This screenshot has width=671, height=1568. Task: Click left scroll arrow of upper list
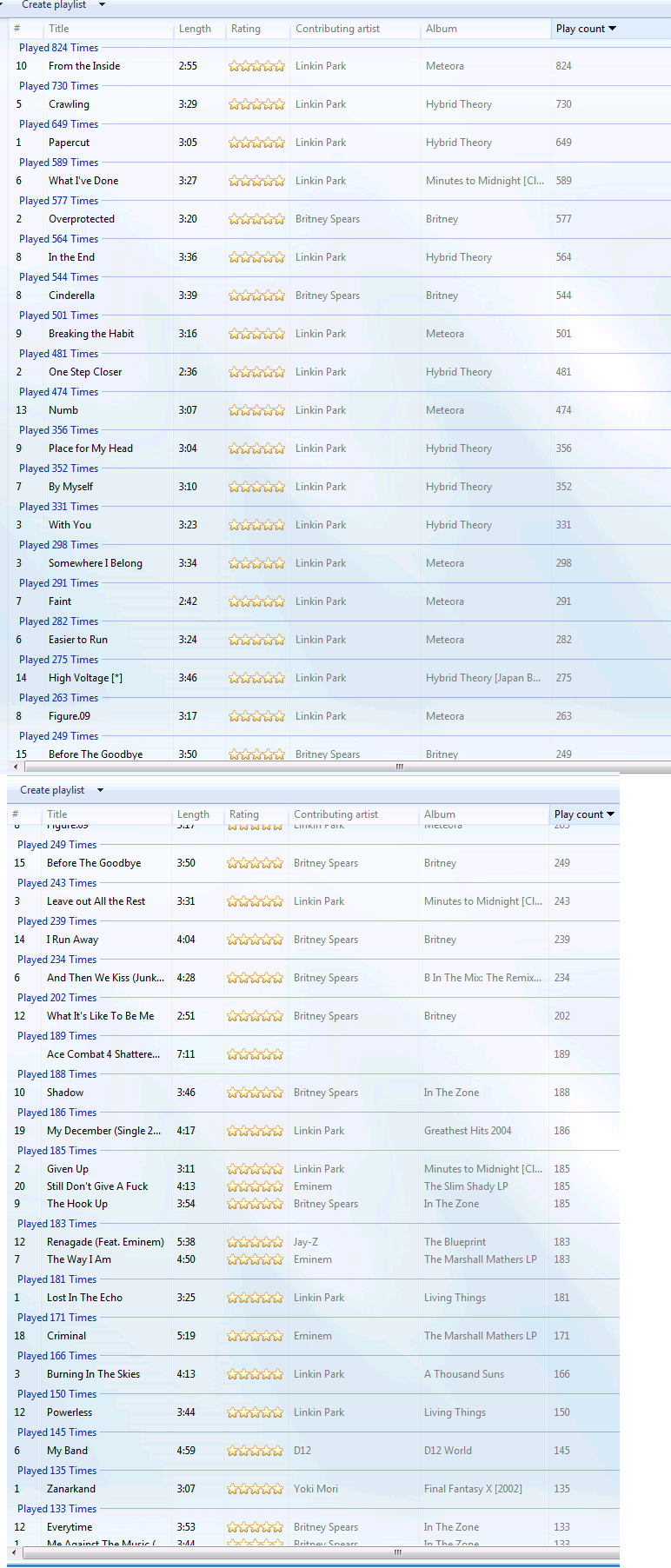[16, 767]
